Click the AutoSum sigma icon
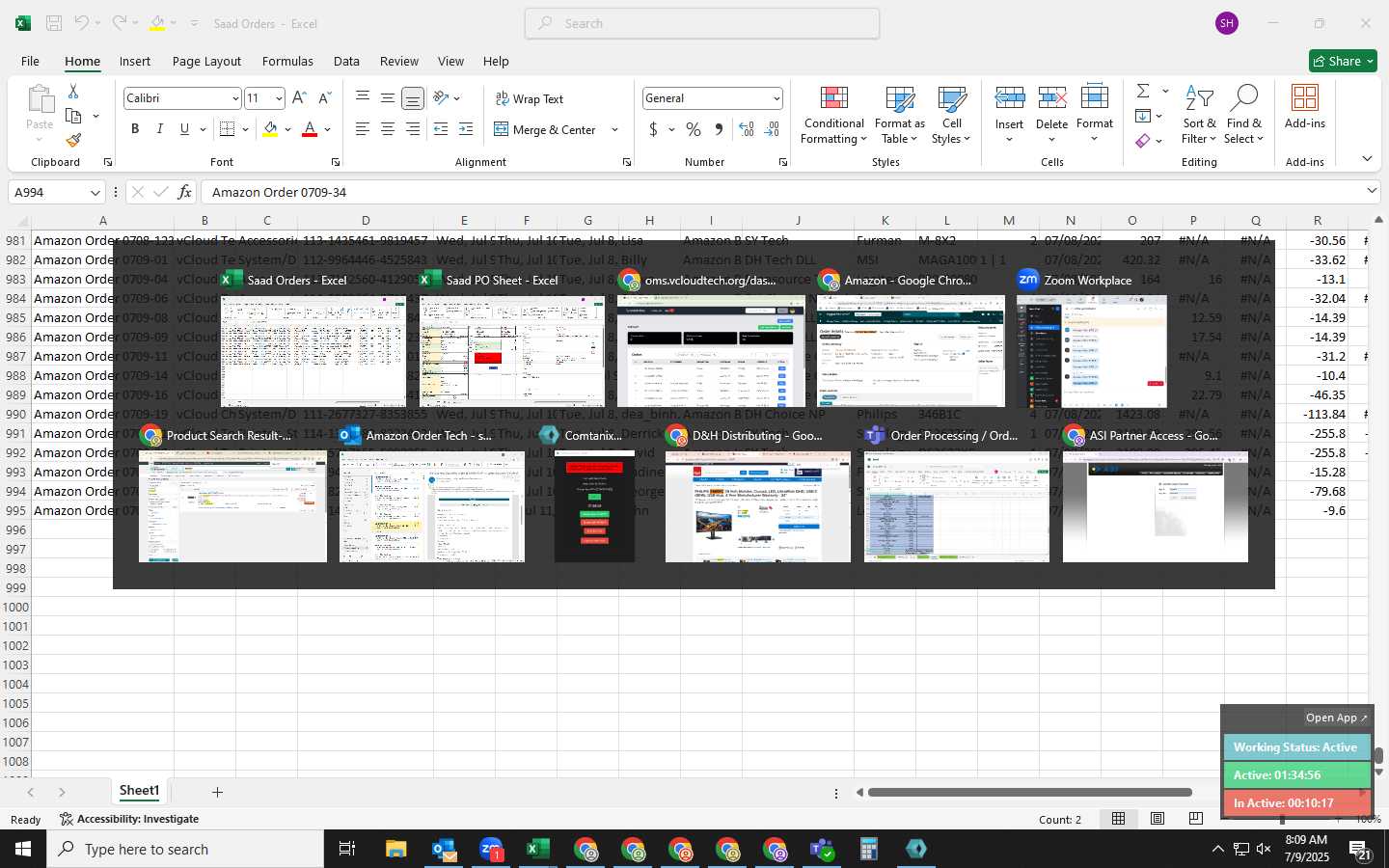Viewport: 1389px width, 868px height. [1143, 91]
